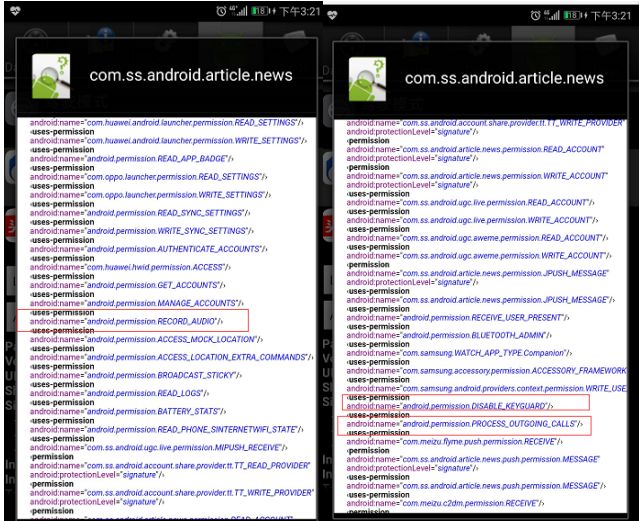
Task: Select the READ_SYNC_SETTINGS permission line
Action: tap(140, 213)
